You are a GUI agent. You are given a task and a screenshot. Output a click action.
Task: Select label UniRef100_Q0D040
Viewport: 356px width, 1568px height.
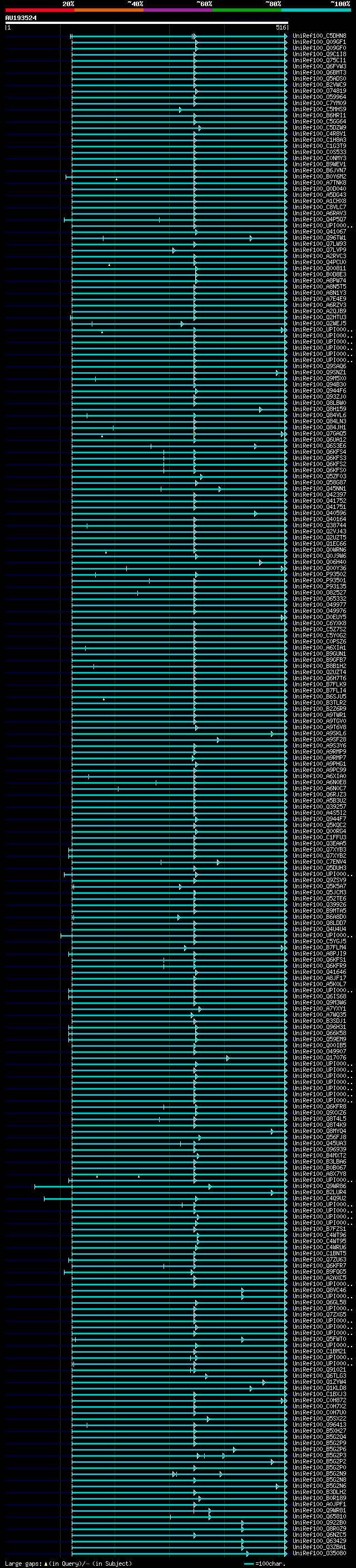point(319,189)
